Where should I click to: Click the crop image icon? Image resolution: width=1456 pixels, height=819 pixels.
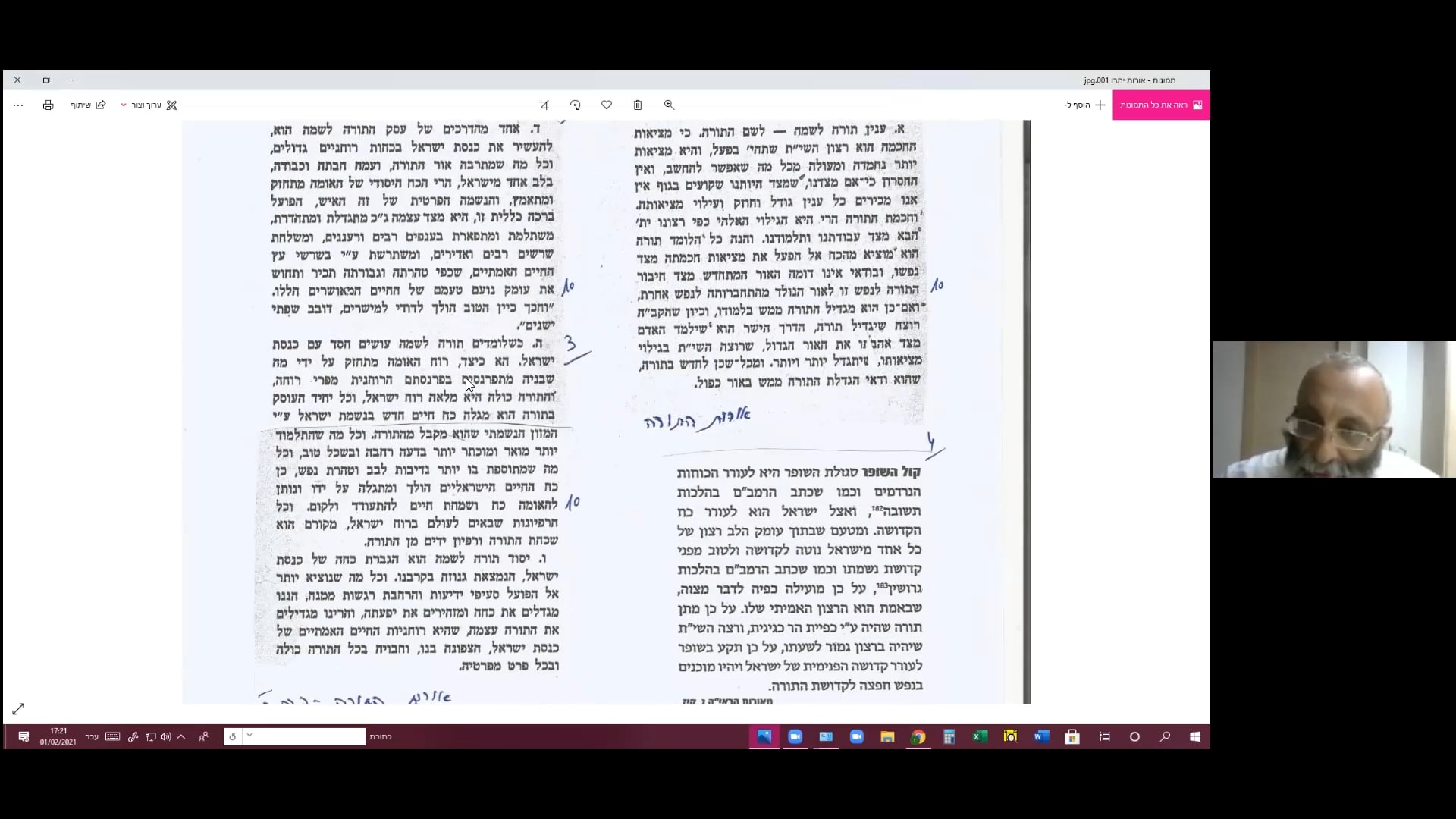(x=544, y=105)
